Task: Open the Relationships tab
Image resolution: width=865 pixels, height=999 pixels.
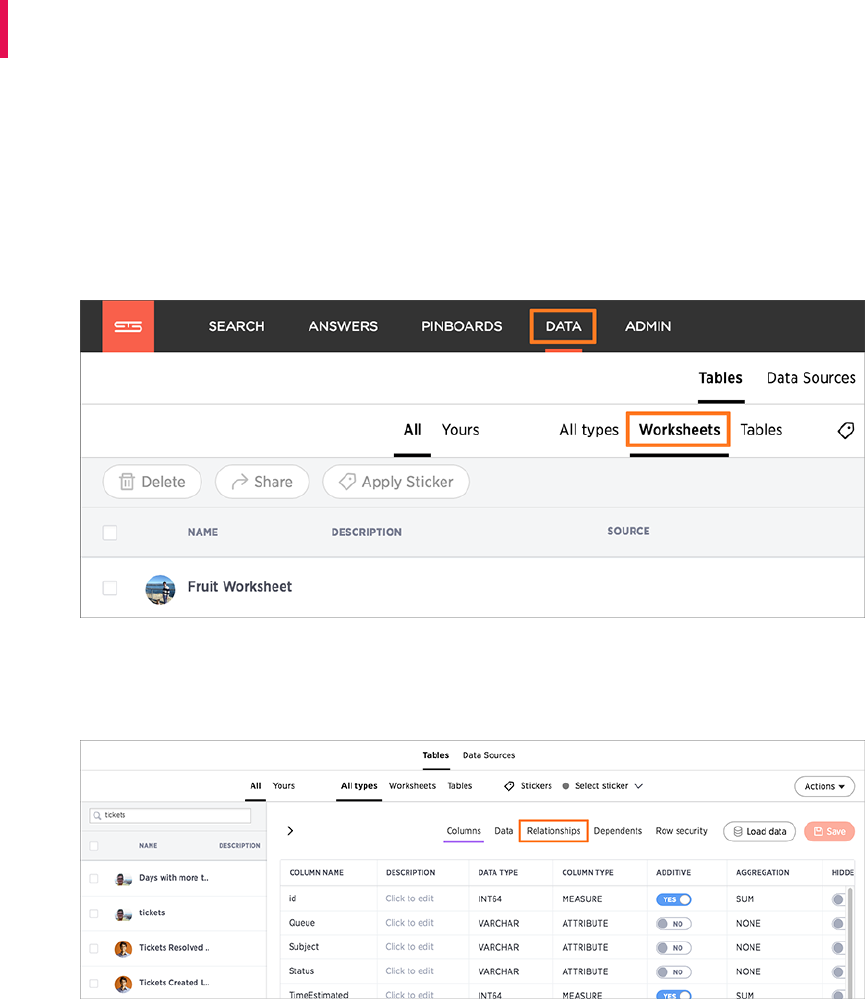Action: pos(554,831)
